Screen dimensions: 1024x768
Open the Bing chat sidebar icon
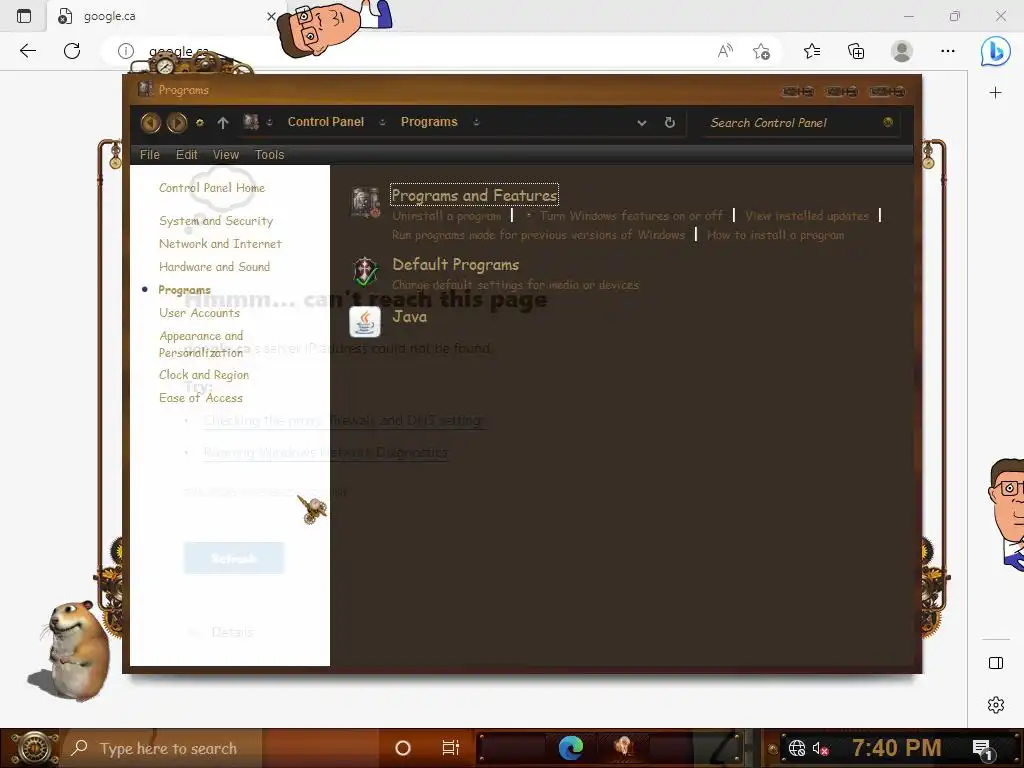point(995,51)
